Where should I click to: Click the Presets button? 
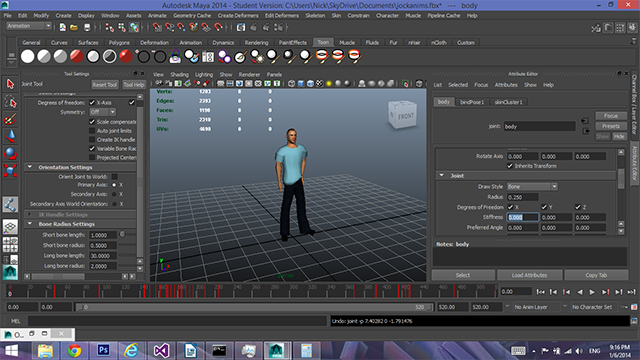click(x=611, y=126)
